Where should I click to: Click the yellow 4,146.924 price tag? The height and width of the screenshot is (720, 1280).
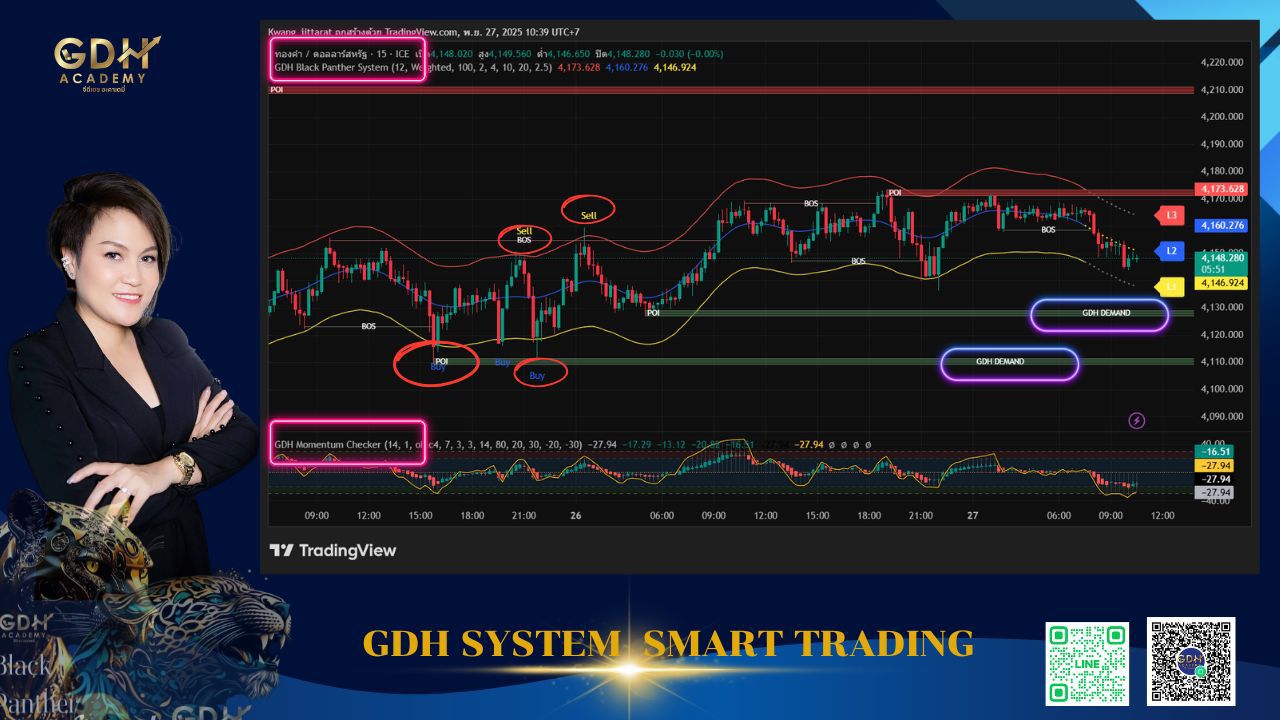[1220, 283]
